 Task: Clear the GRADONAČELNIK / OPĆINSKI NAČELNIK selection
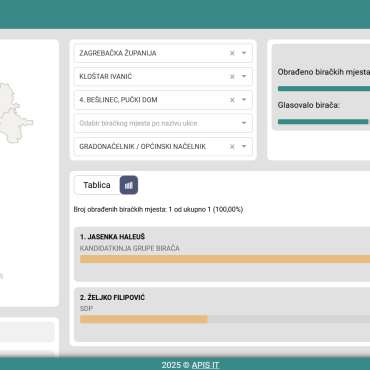(232, 147)
